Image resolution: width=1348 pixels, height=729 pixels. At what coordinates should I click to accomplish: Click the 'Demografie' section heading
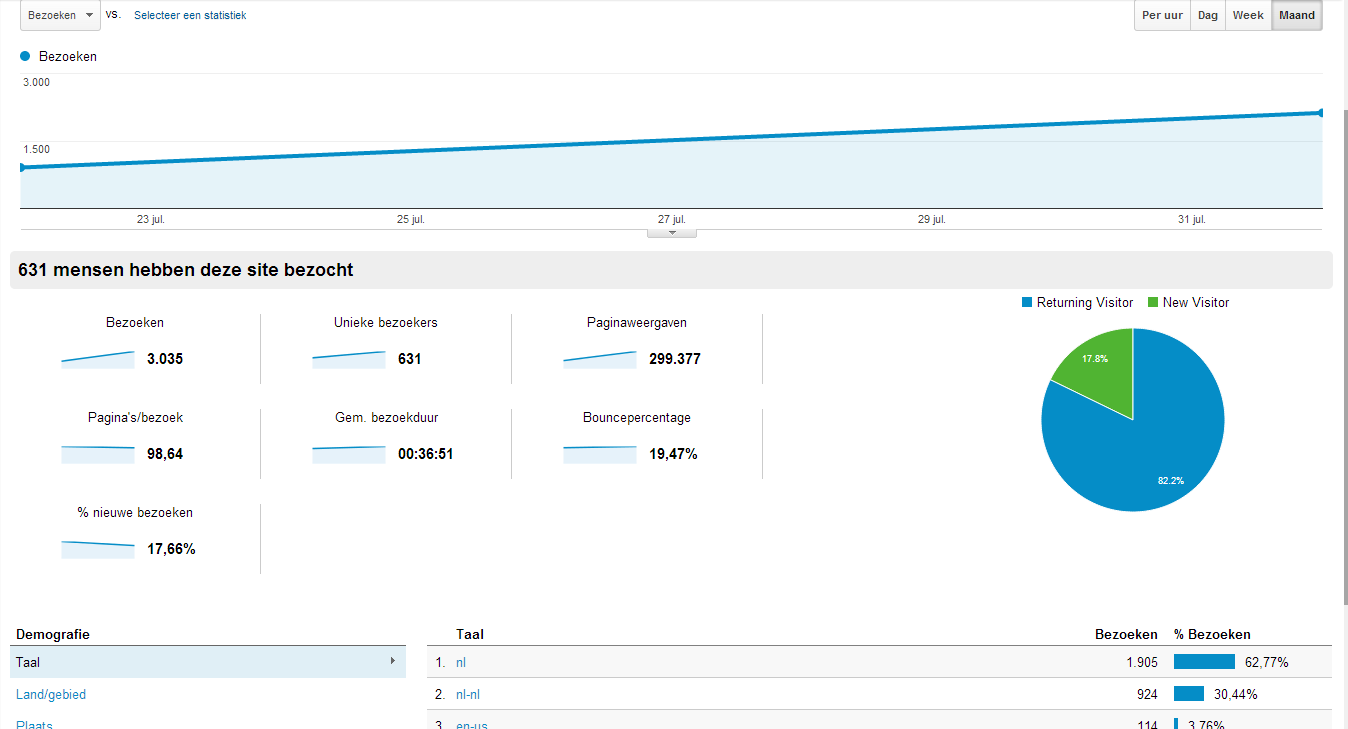click(x=53, y=634)
